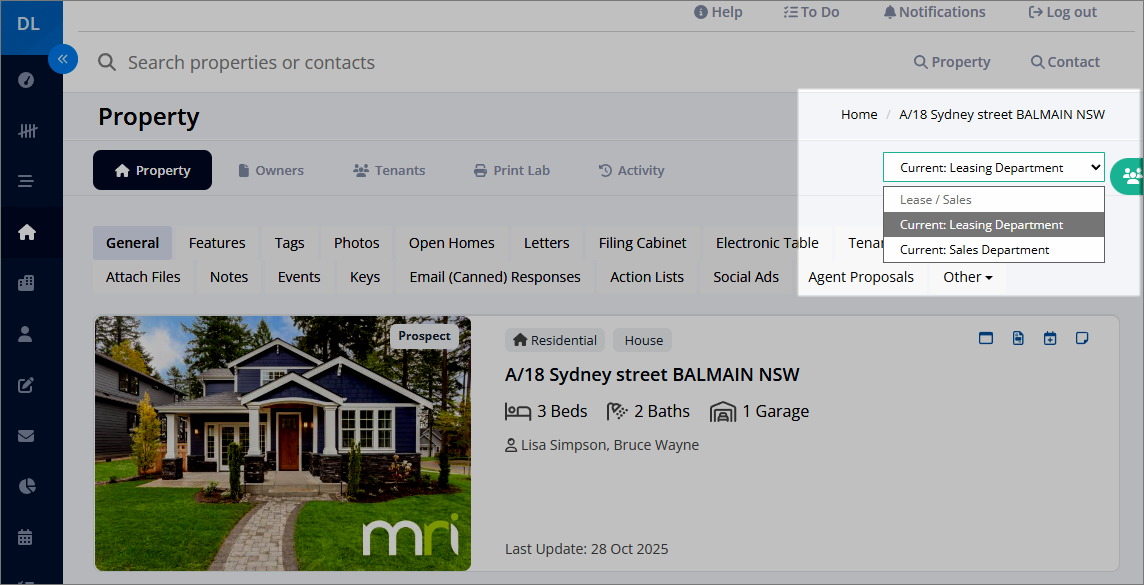Open the Features sub-tab
The height and width of the screenshot is (585, 1144).
click(x=217, y=243)
